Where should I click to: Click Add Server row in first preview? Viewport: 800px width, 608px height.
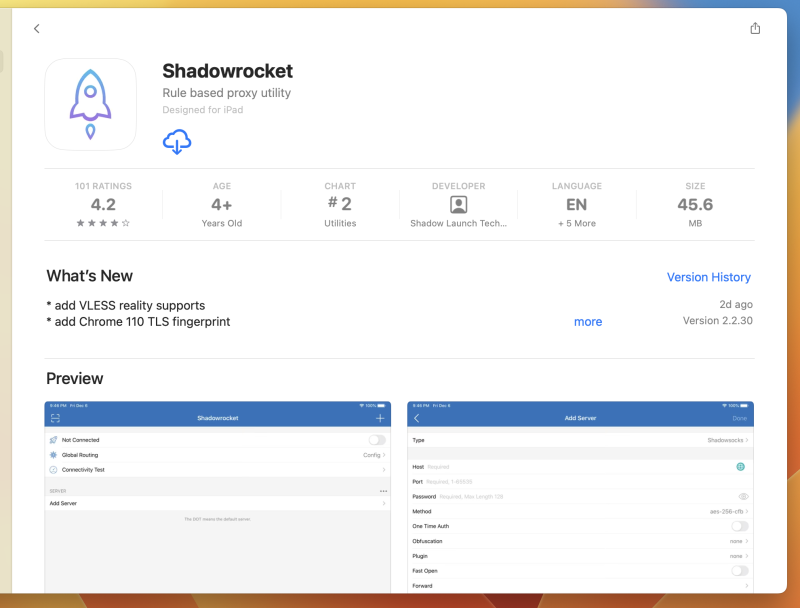coord(218,503)
